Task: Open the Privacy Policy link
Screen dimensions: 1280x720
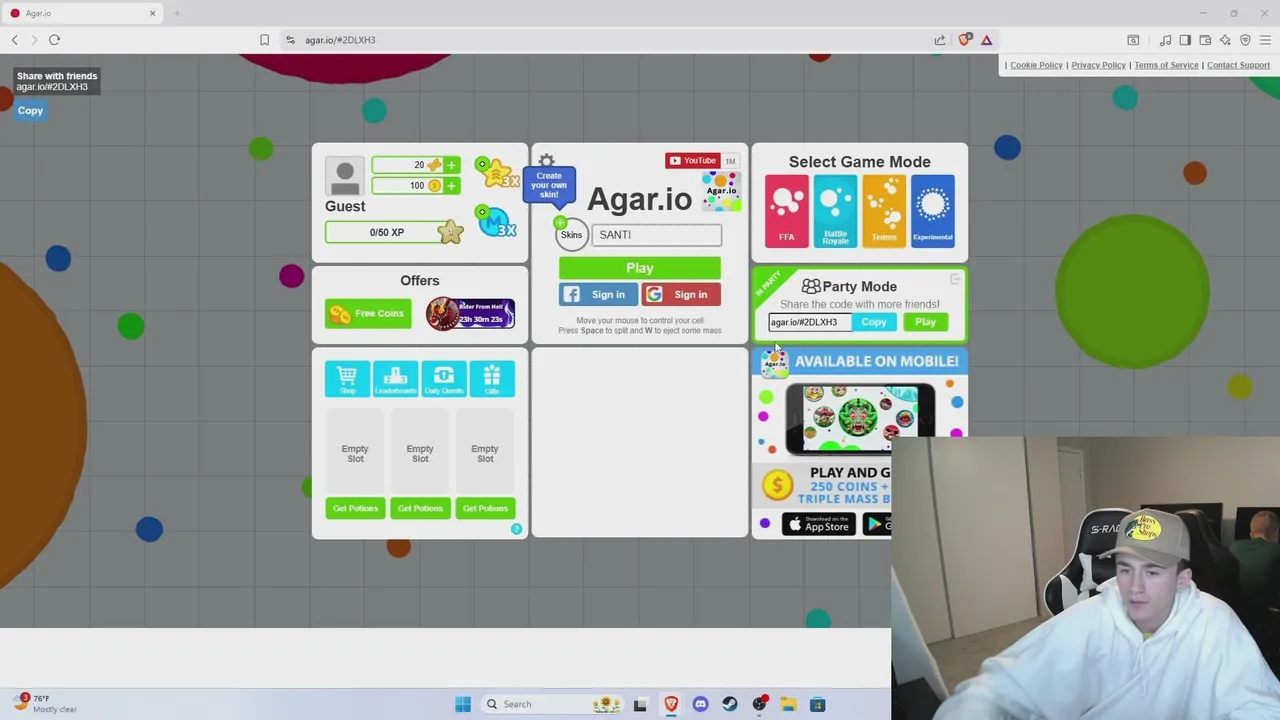Action: (1098, 65)
